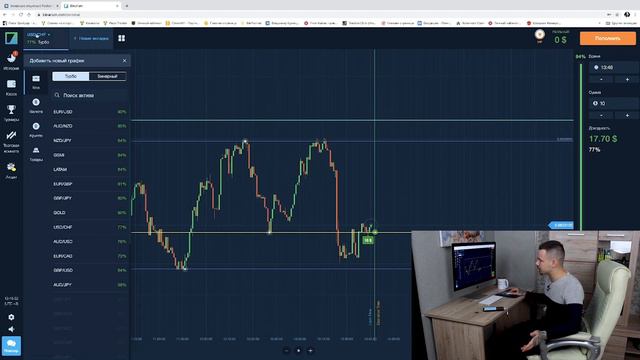Open a new browser tab with plus
640x360 pixels.
pos(127,6)
